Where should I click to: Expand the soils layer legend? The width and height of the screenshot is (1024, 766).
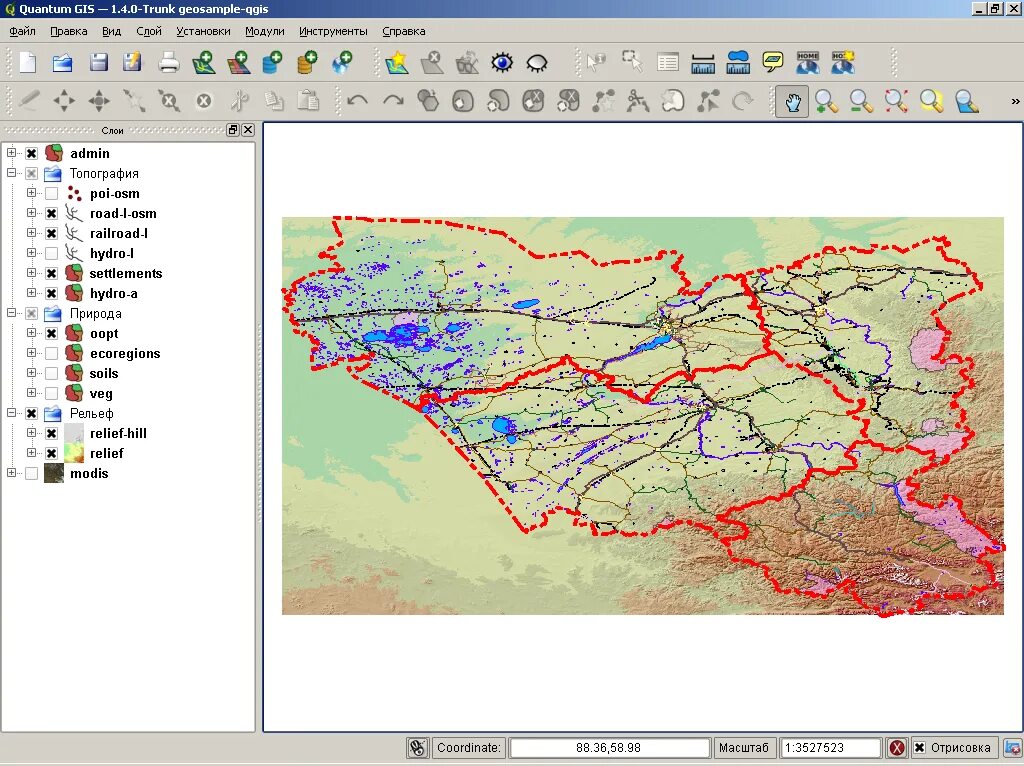click(31, 372)
